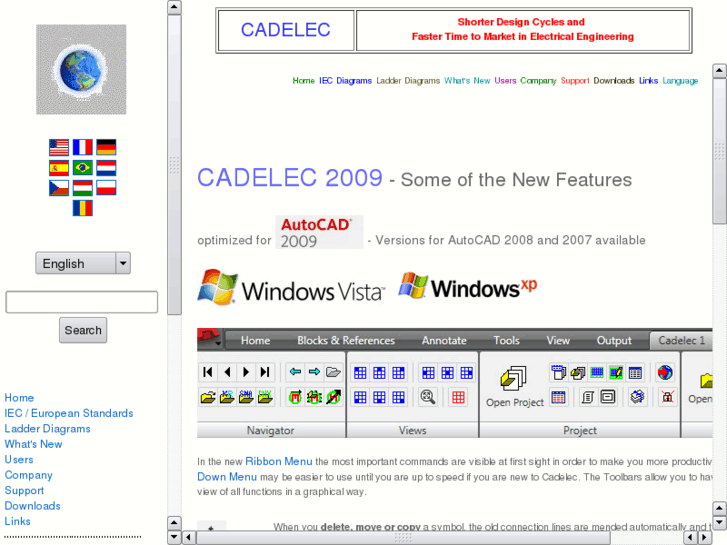Follow the Down Menu hyperlink
Image resolution: width=727 pixels, height=545 pixels.
(227, 477)
